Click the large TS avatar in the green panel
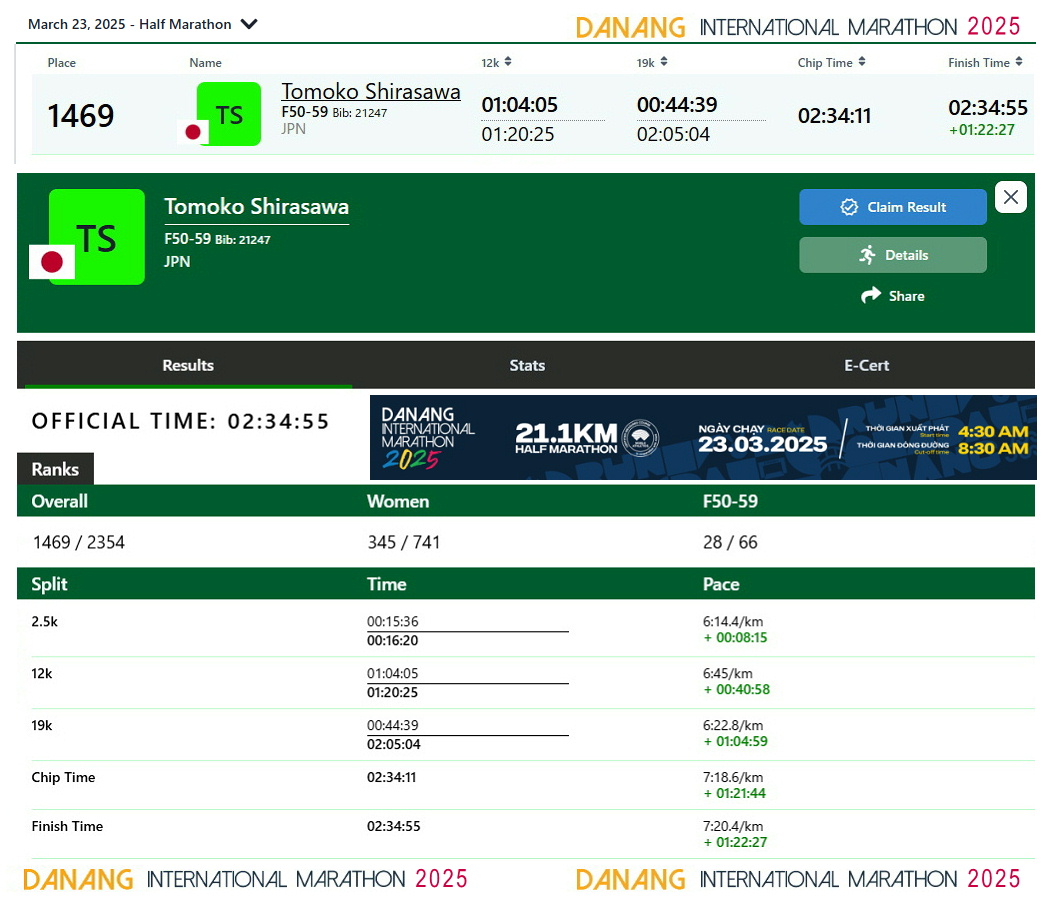 [96, 237]
